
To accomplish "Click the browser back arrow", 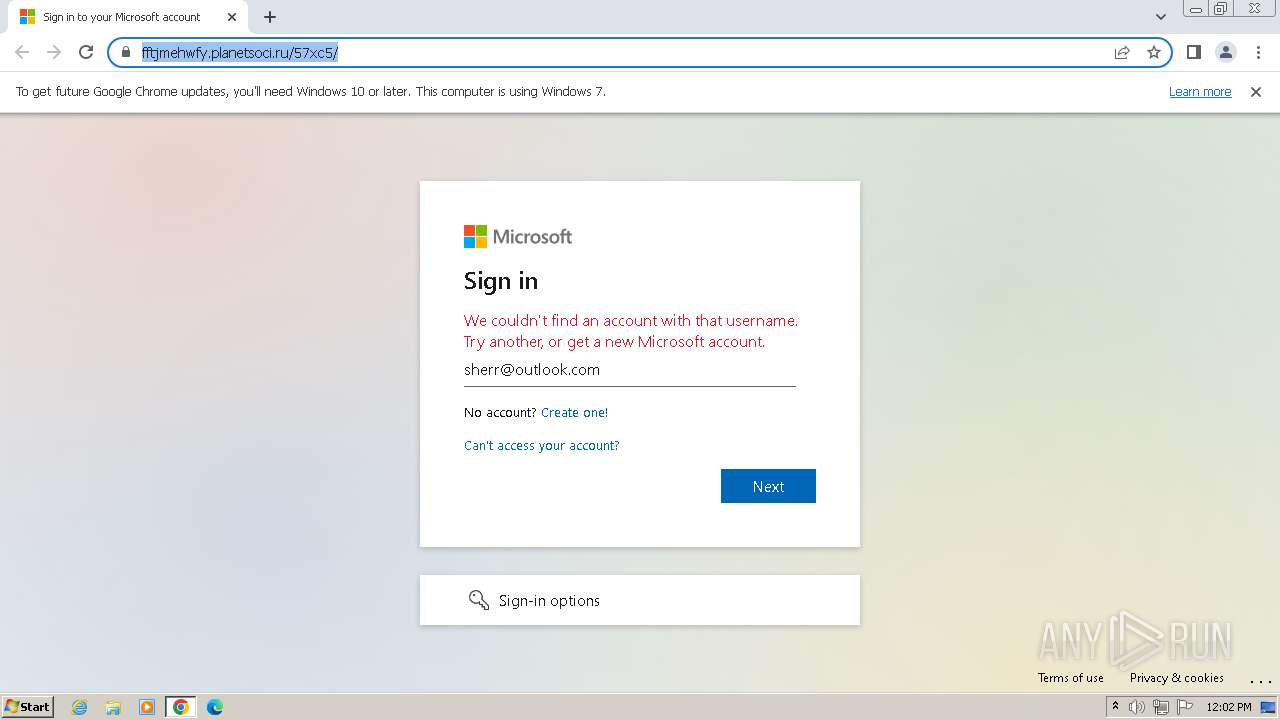I will click(22, 52).
